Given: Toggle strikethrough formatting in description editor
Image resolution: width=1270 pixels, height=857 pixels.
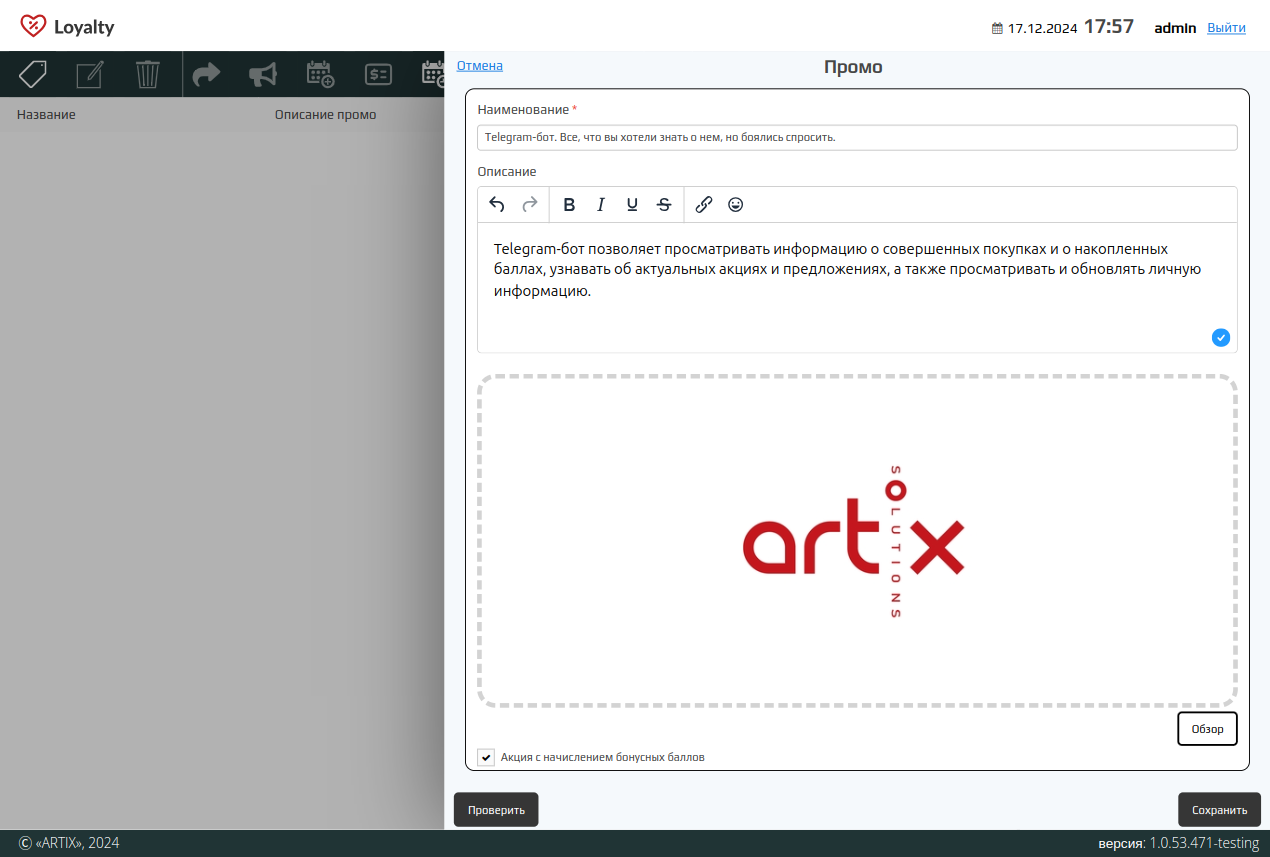Looking at the screenshot, I should tap(664, 205).
